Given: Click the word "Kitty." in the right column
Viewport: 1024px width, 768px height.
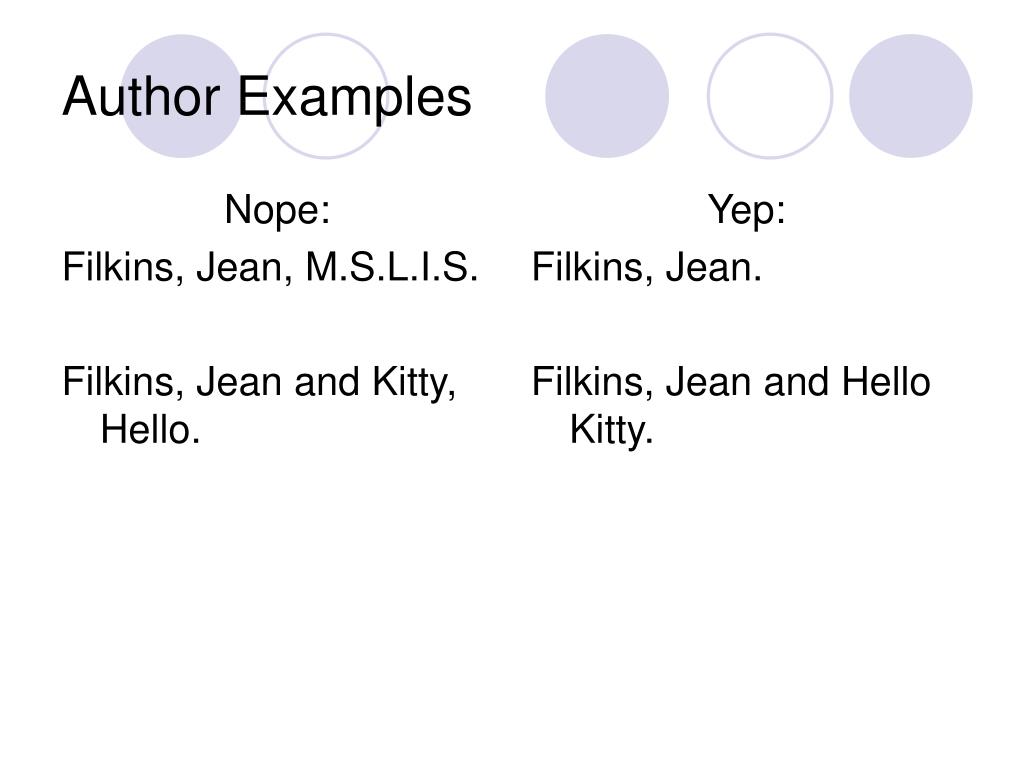Looking at the screenshot, I should tap(611, 431).
